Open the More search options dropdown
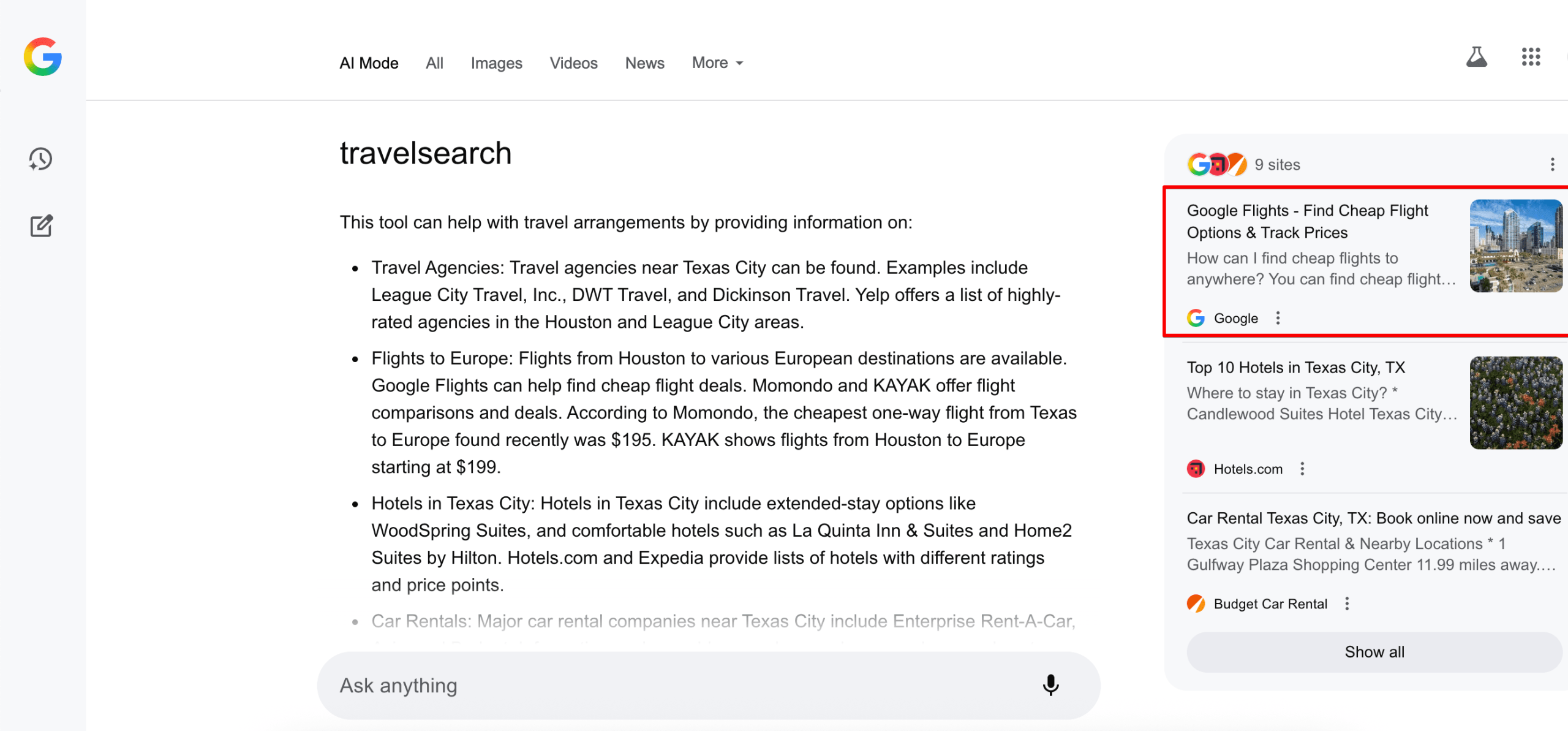 pos(717,62)
